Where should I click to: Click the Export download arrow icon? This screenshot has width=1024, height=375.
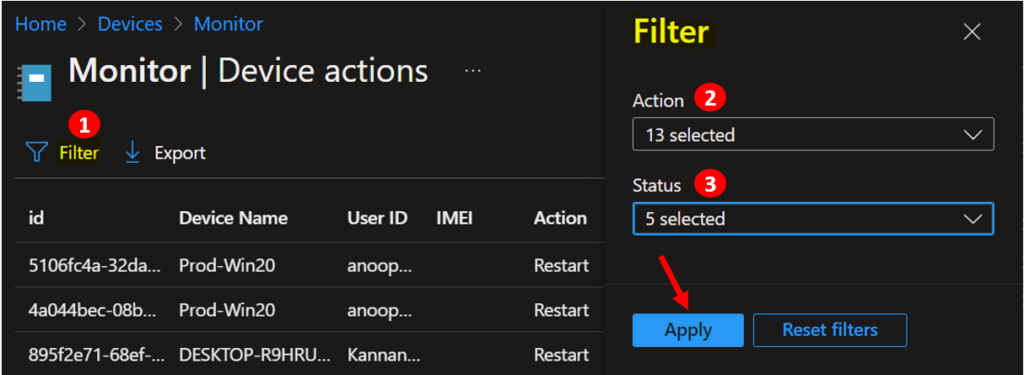click(x=133, y=152)
